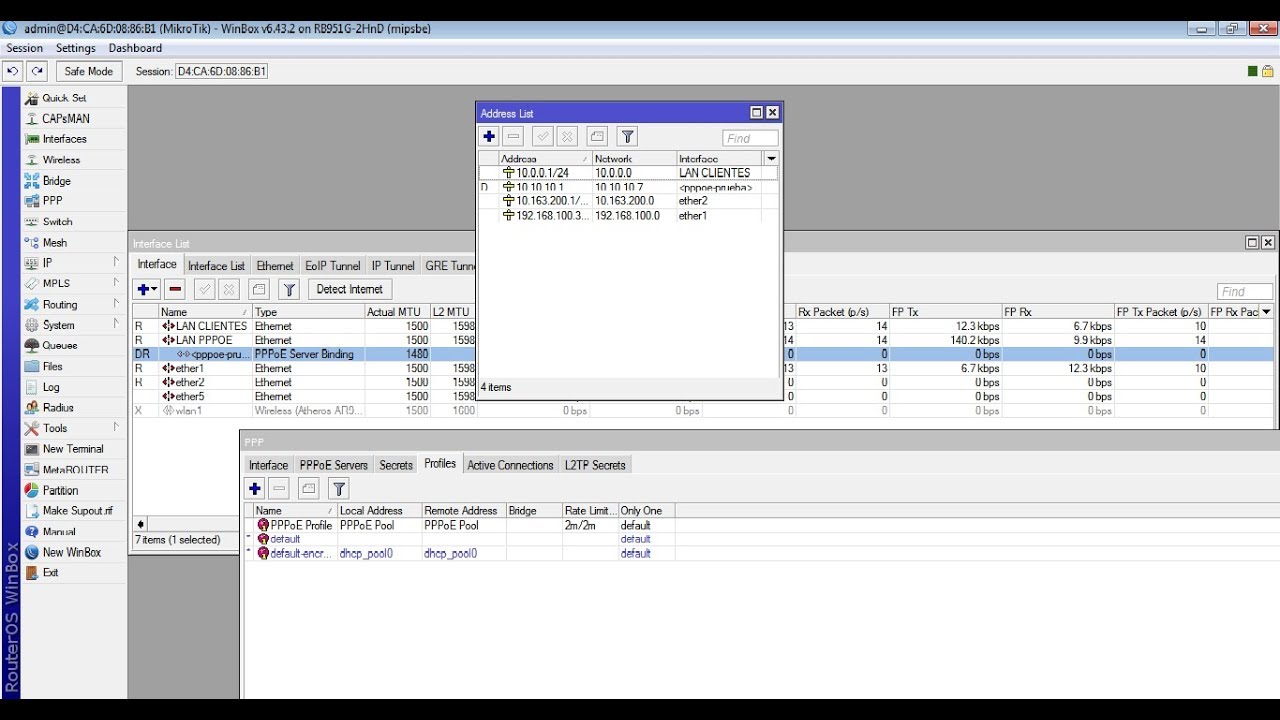Add new interface in Interface List

click(x=147, y=289)
